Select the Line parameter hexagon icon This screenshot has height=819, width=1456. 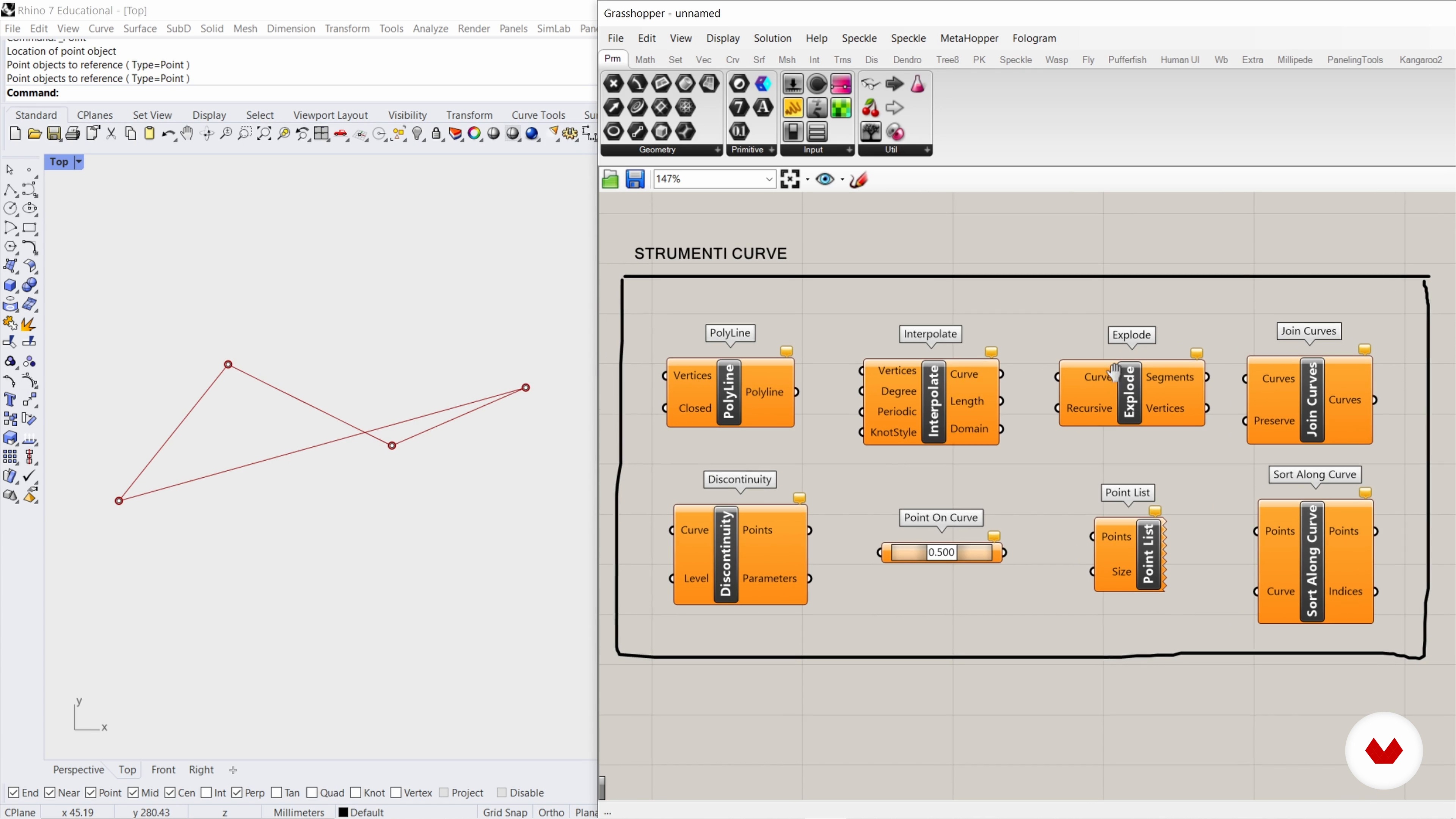click(x=637, y=132)
